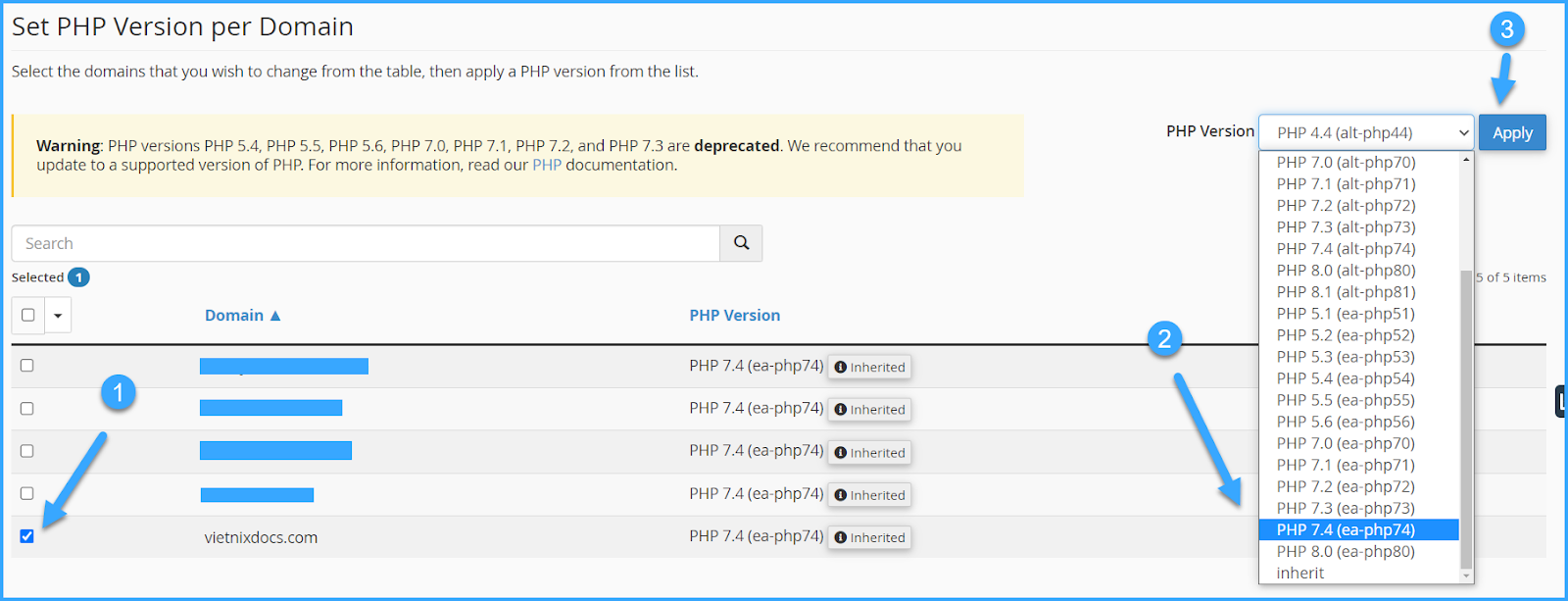
Task: Click the dropdown list scroll up arrow
Action: pos(1466,160)
